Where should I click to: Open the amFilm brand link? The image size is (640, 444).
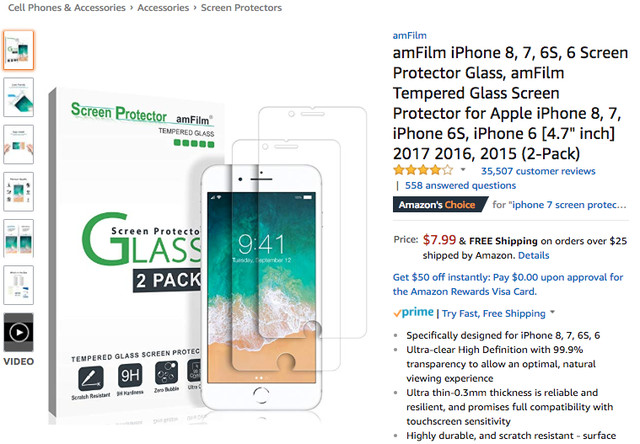point(409,36)
